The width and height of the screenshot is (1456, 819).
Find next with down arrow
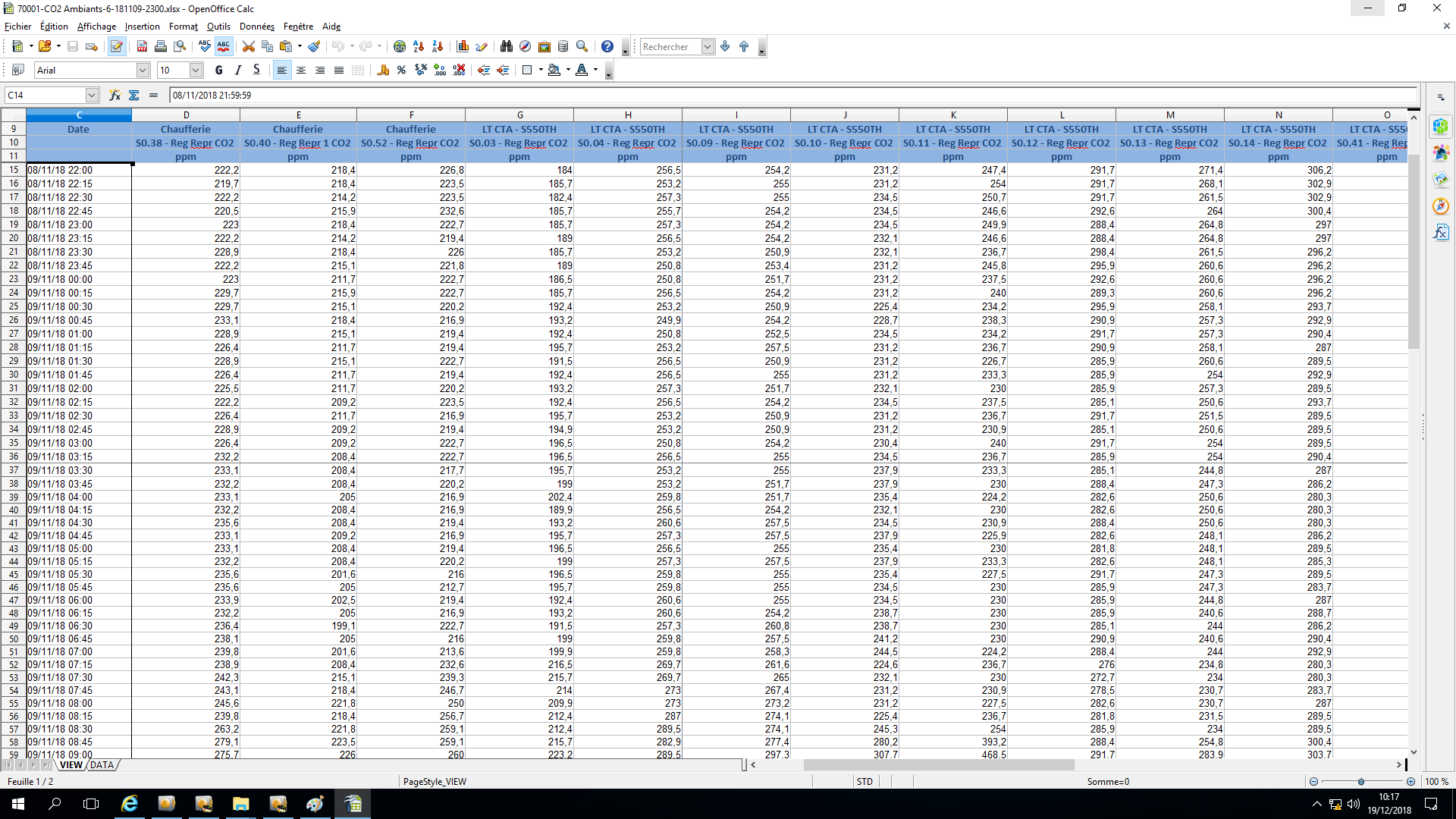[726, 46]
